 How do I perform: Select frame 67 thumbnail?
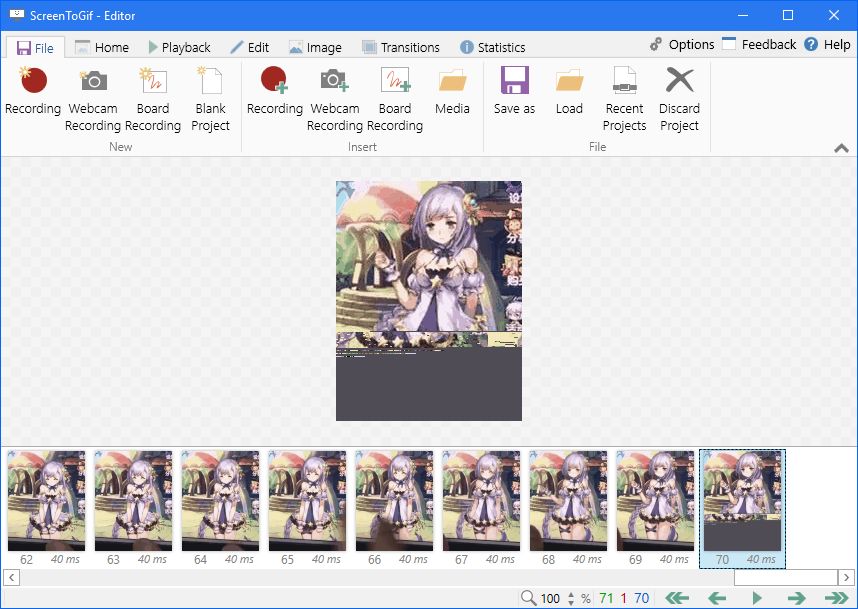pyautogui.click(x=481, y=508)
